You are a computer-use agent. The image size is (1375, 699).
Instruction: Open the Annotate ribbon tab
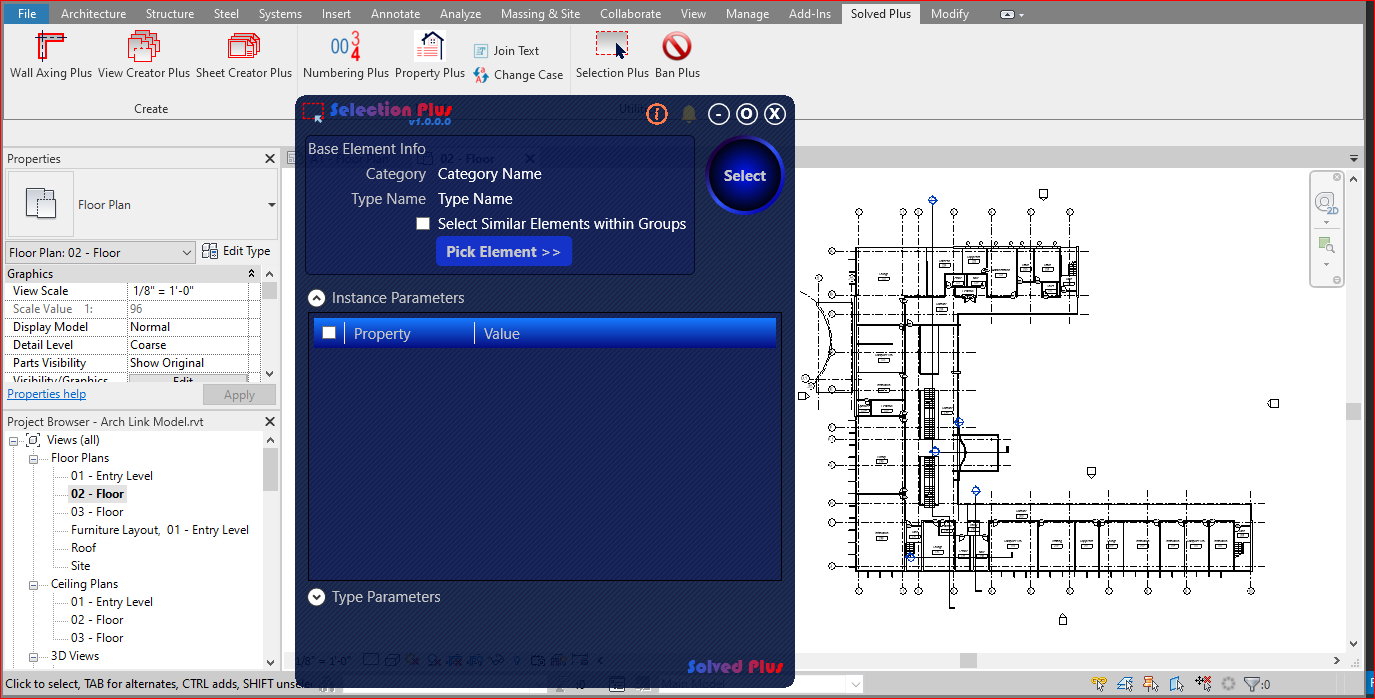click(396, 14)
